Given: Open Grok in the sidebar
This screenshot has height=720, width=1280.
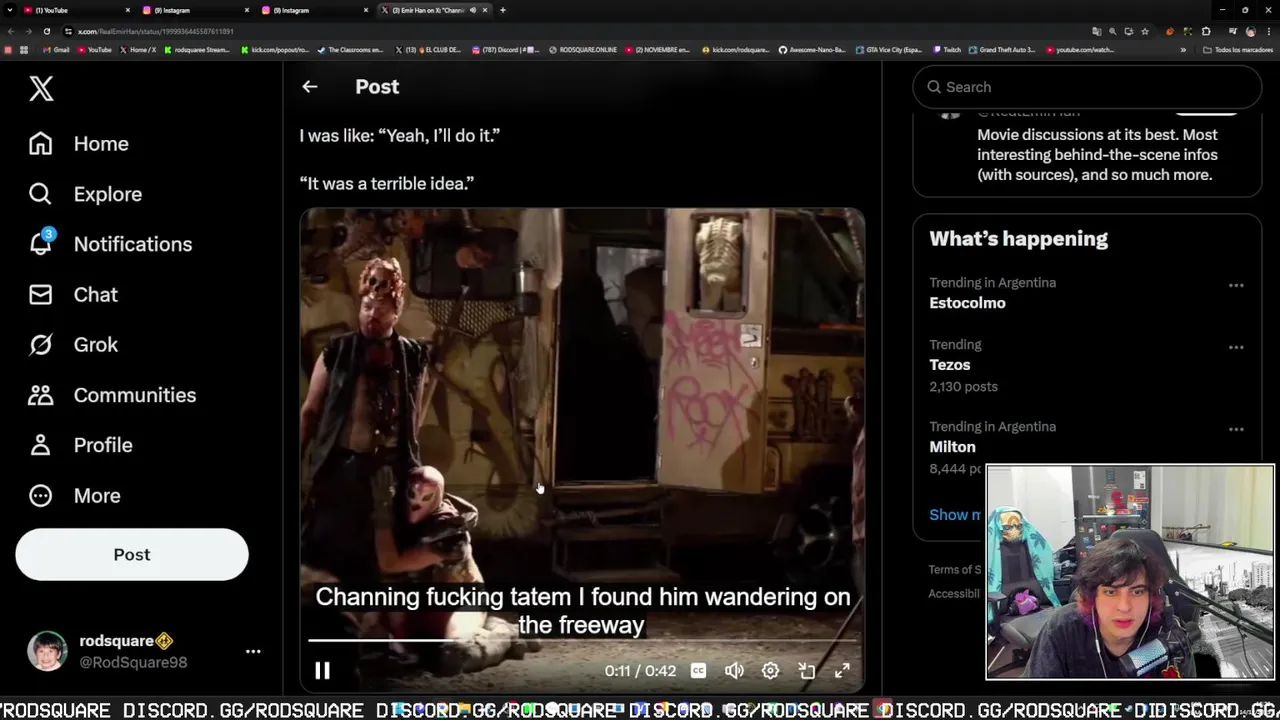Looking at the screenshot, I should [73, 344].
